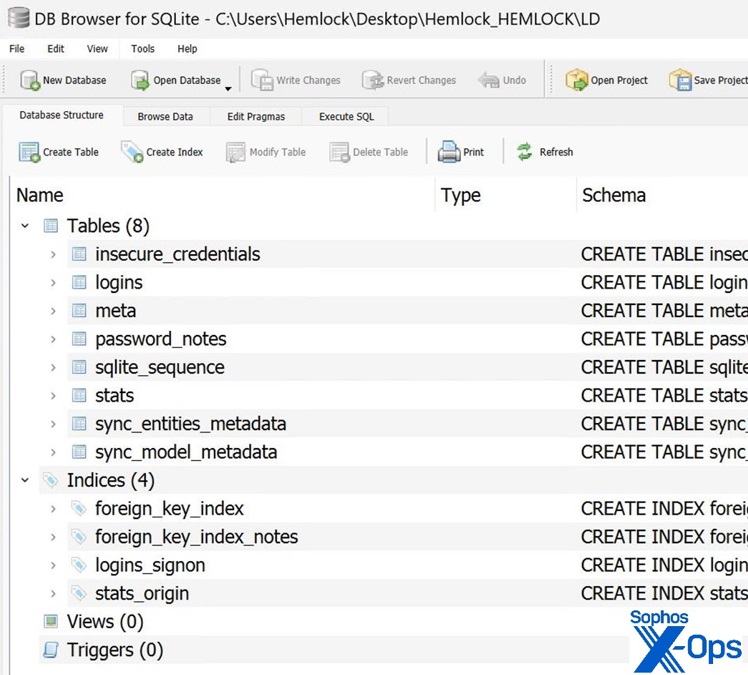Click the table icon beside insecure_credentials
748x675 pixels.
79,254
